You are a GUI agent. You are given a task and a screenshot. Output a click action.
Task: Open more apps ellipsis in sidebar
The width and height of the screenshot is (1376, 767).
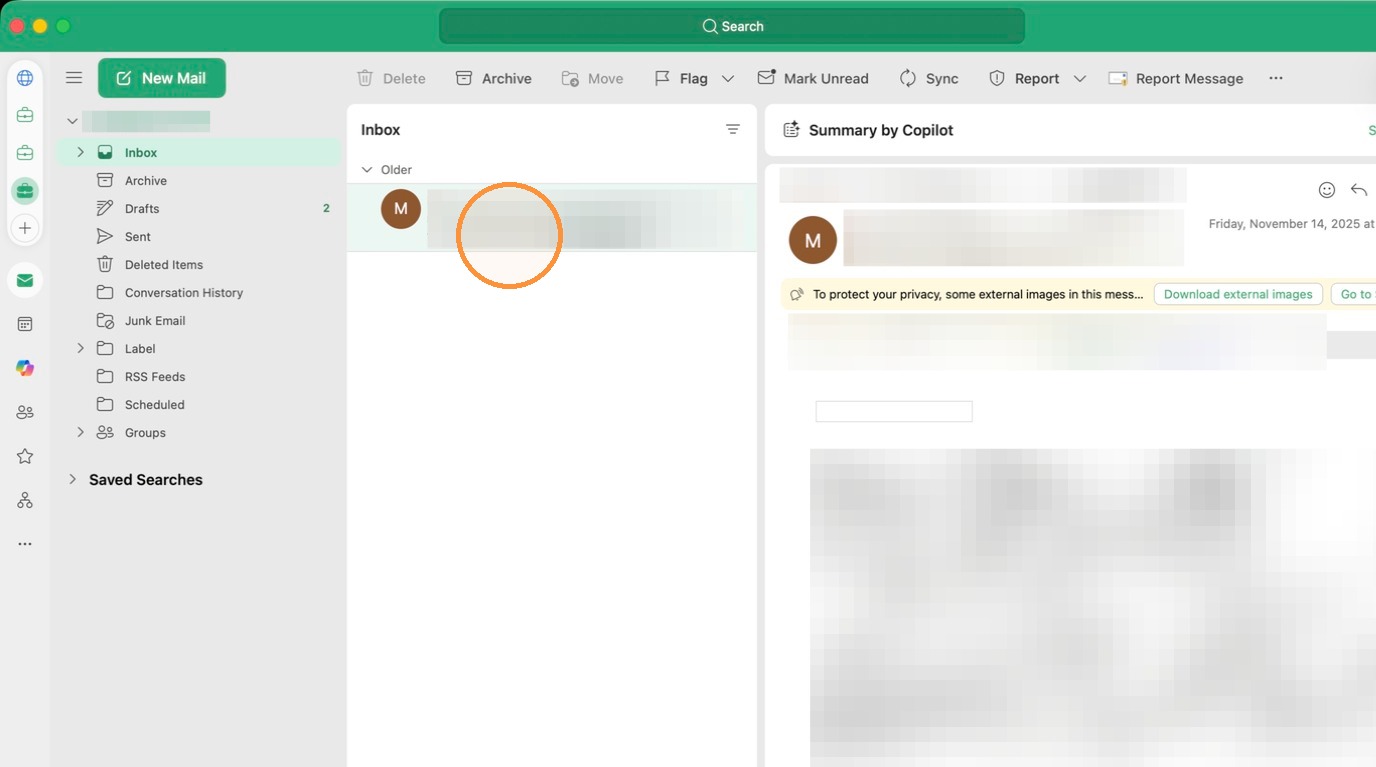25,544
